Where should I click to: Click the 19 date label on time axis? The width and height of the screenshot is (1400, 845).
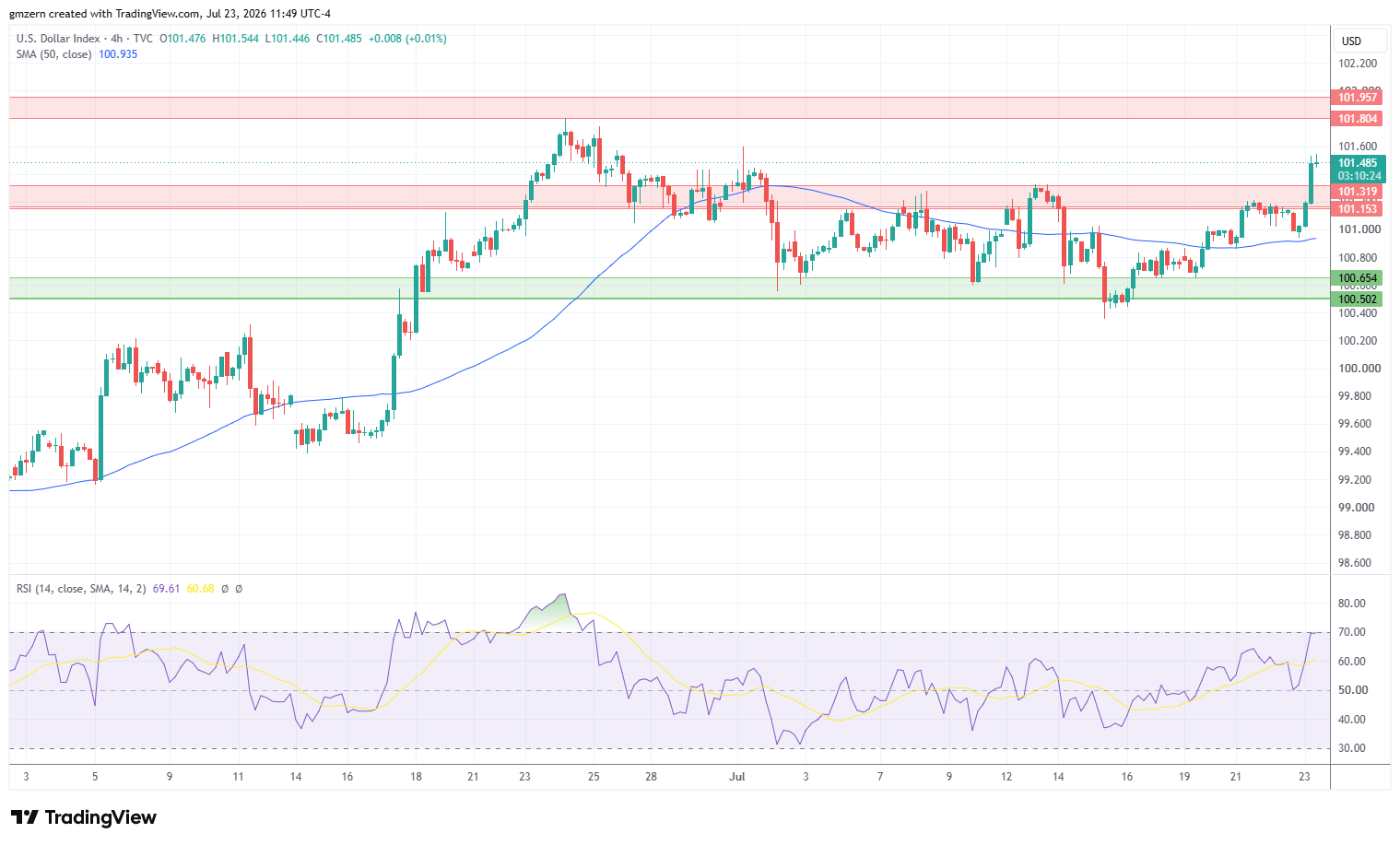click(x=1184, y=777)
